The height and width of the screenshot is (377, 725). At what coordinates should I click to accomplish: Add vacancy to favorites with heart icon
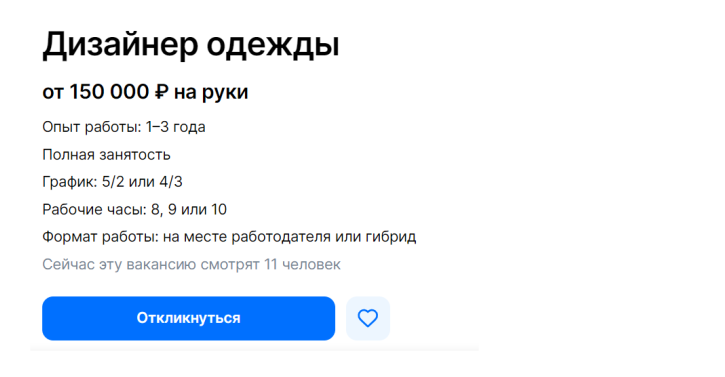point(368,318)
